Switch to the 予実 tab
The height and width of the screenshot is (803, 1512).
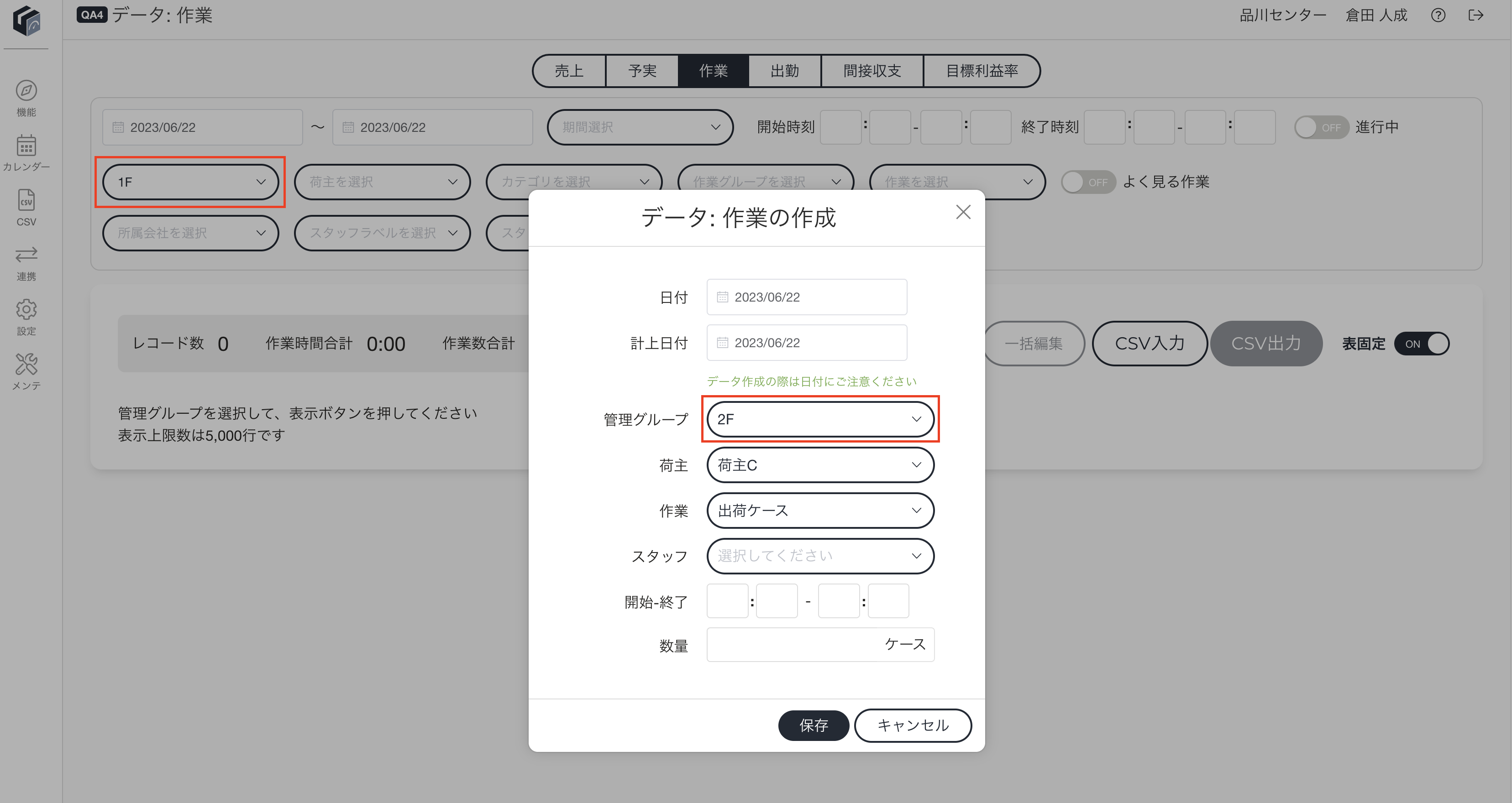point(642,71)
